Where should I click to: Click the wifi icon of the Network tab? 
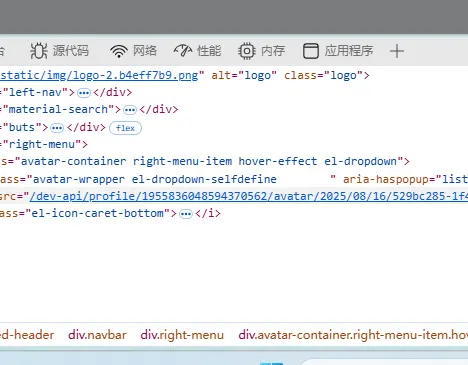(119, 51)
